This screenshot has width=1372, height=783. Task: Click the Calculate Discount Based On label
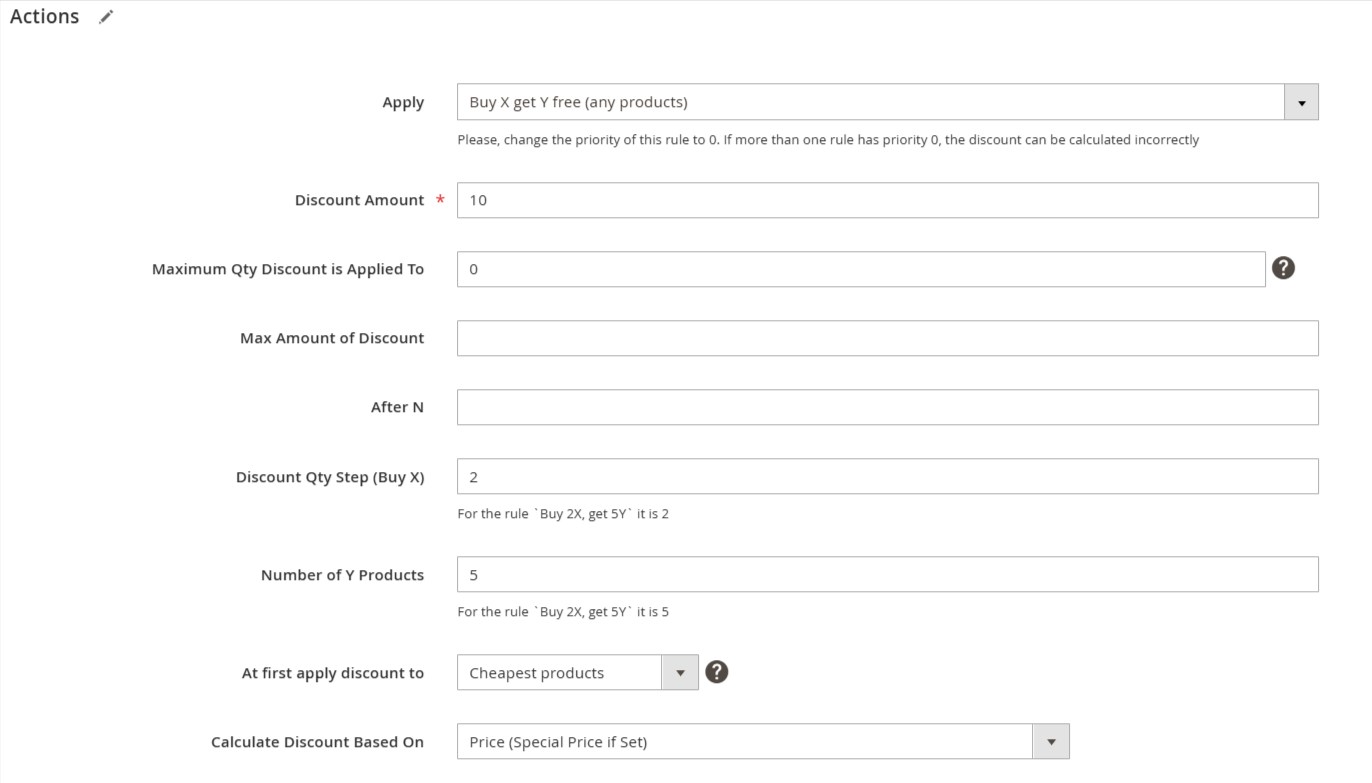point(317,742)
